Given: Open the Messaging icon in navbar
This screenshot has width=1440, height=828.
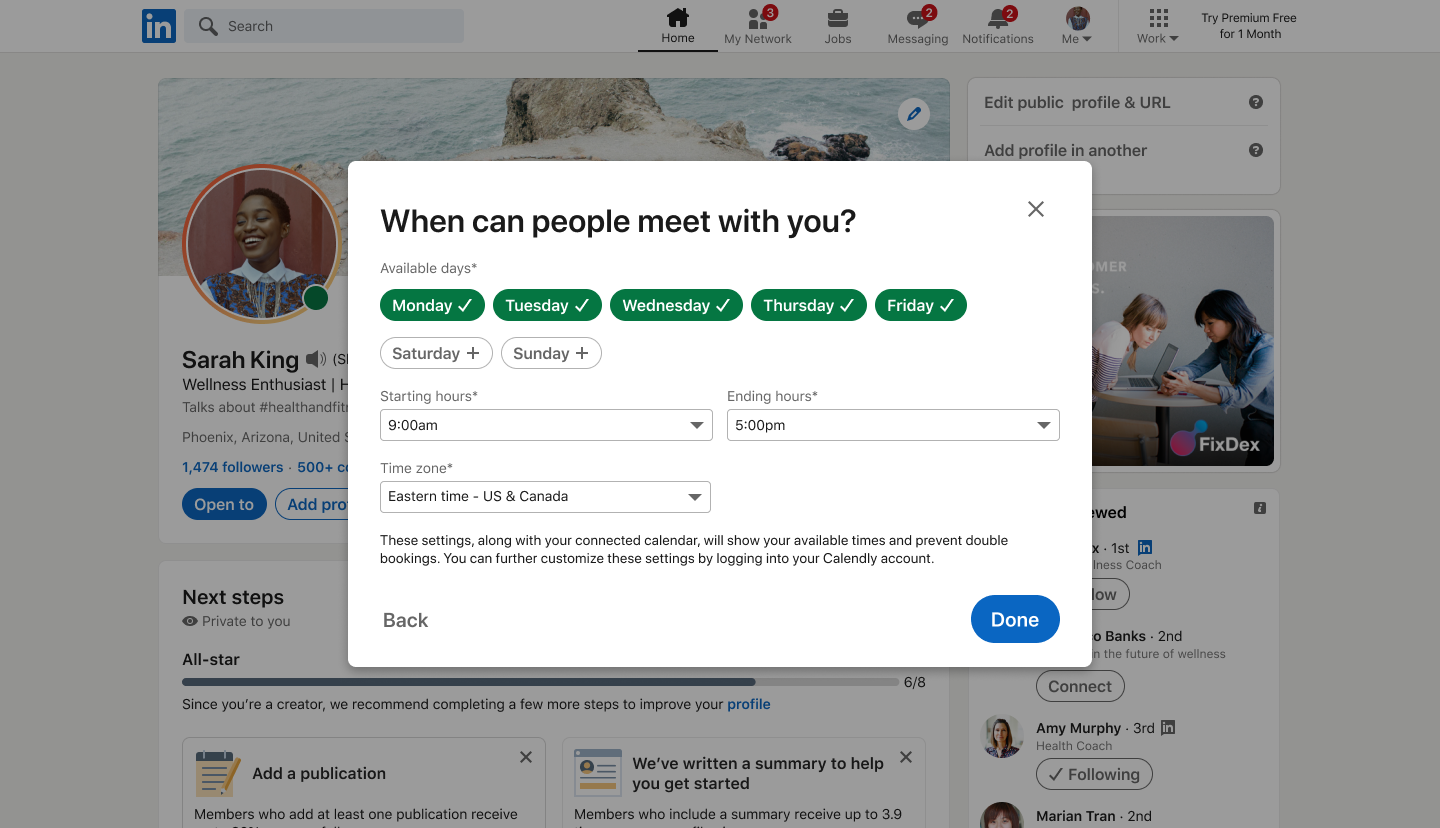Looking at the screenshot, I should tap(917, 19).
